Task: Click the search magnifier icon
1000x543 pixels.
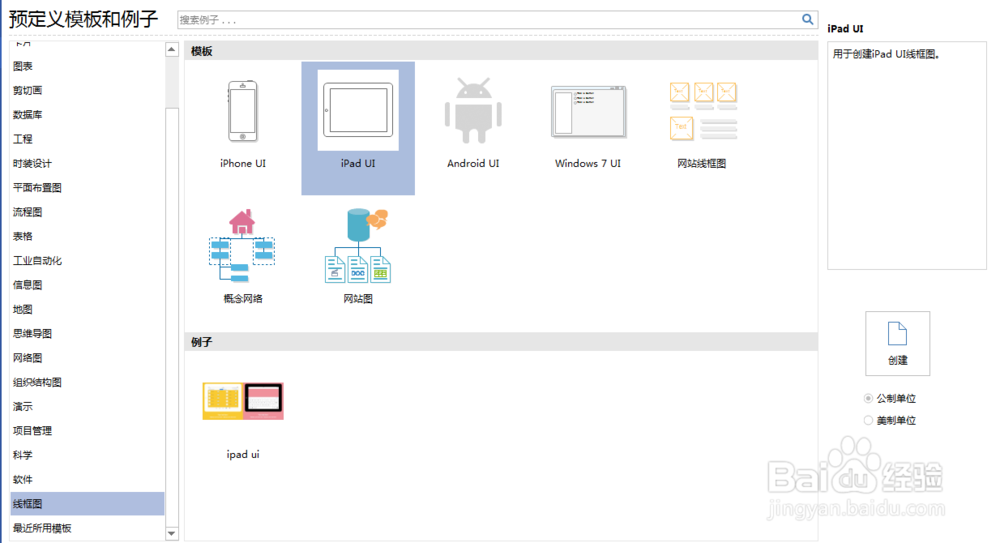Action: click(x=807, y=19)
